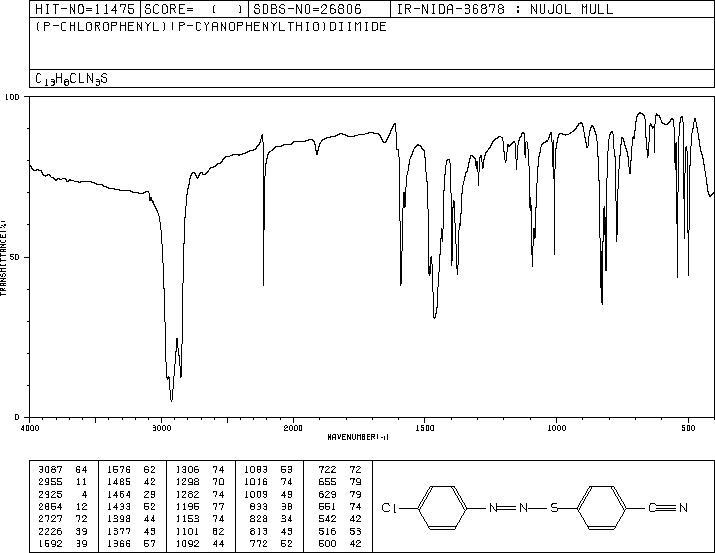
Task: Click the S atom in the structure
Action: [x=553, y=508]
